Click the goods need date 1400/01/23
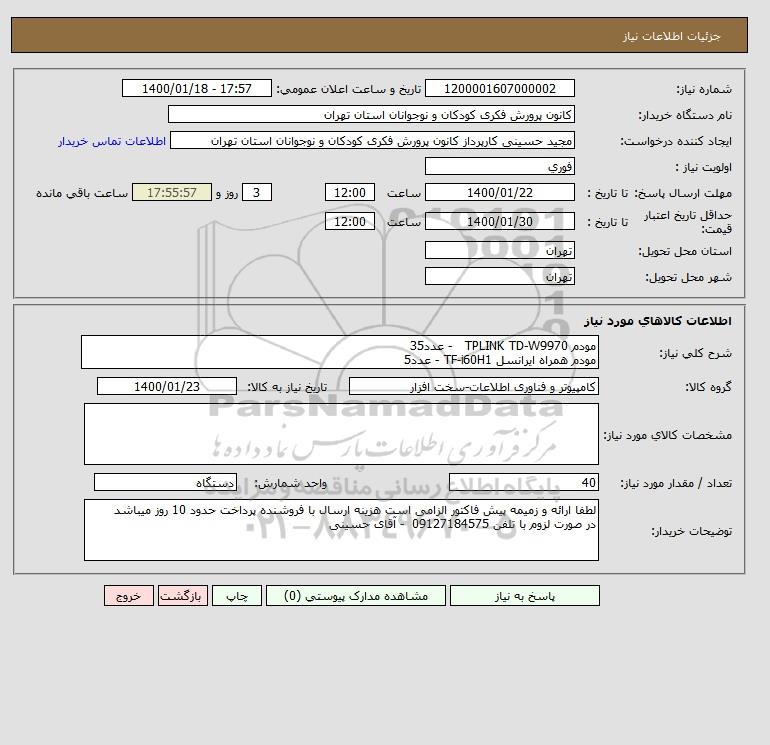This screenshot has width=770, height=745. [x=167, y=386]
